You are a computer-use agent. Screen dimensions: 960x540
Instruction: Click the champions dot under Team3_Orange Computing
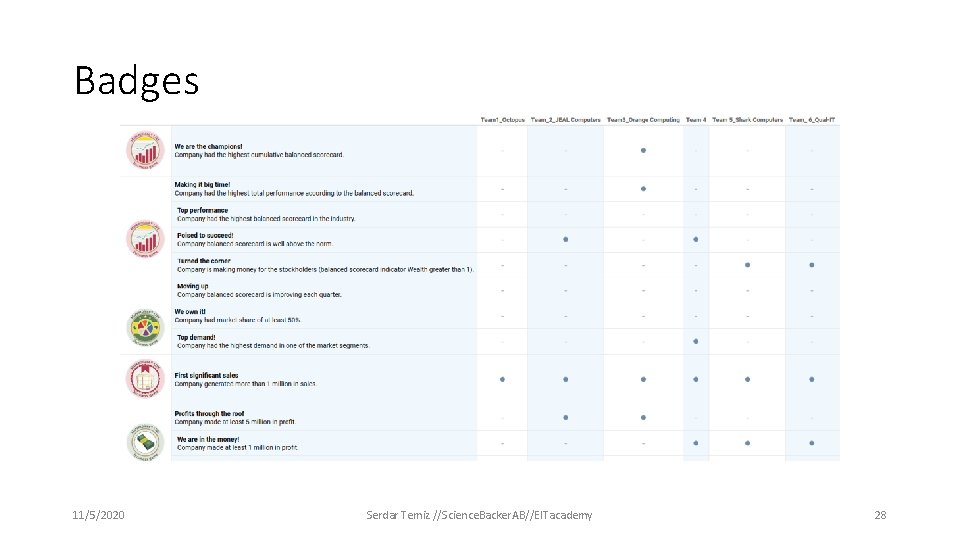pyautogui.click(x=643, y=150)
